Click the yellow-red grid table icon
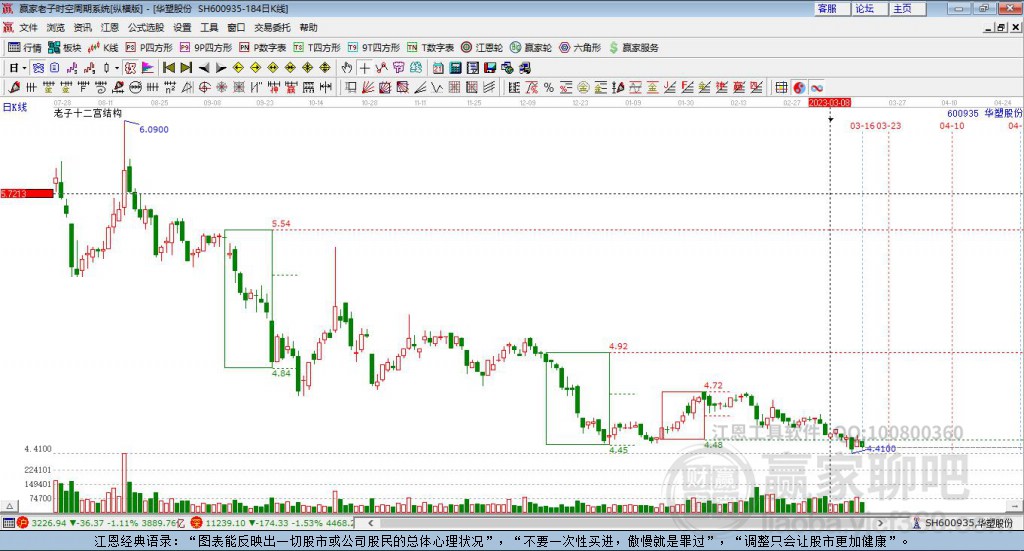Image resolution: width=1024 pixels, height=551 pixels. [781, 87]
